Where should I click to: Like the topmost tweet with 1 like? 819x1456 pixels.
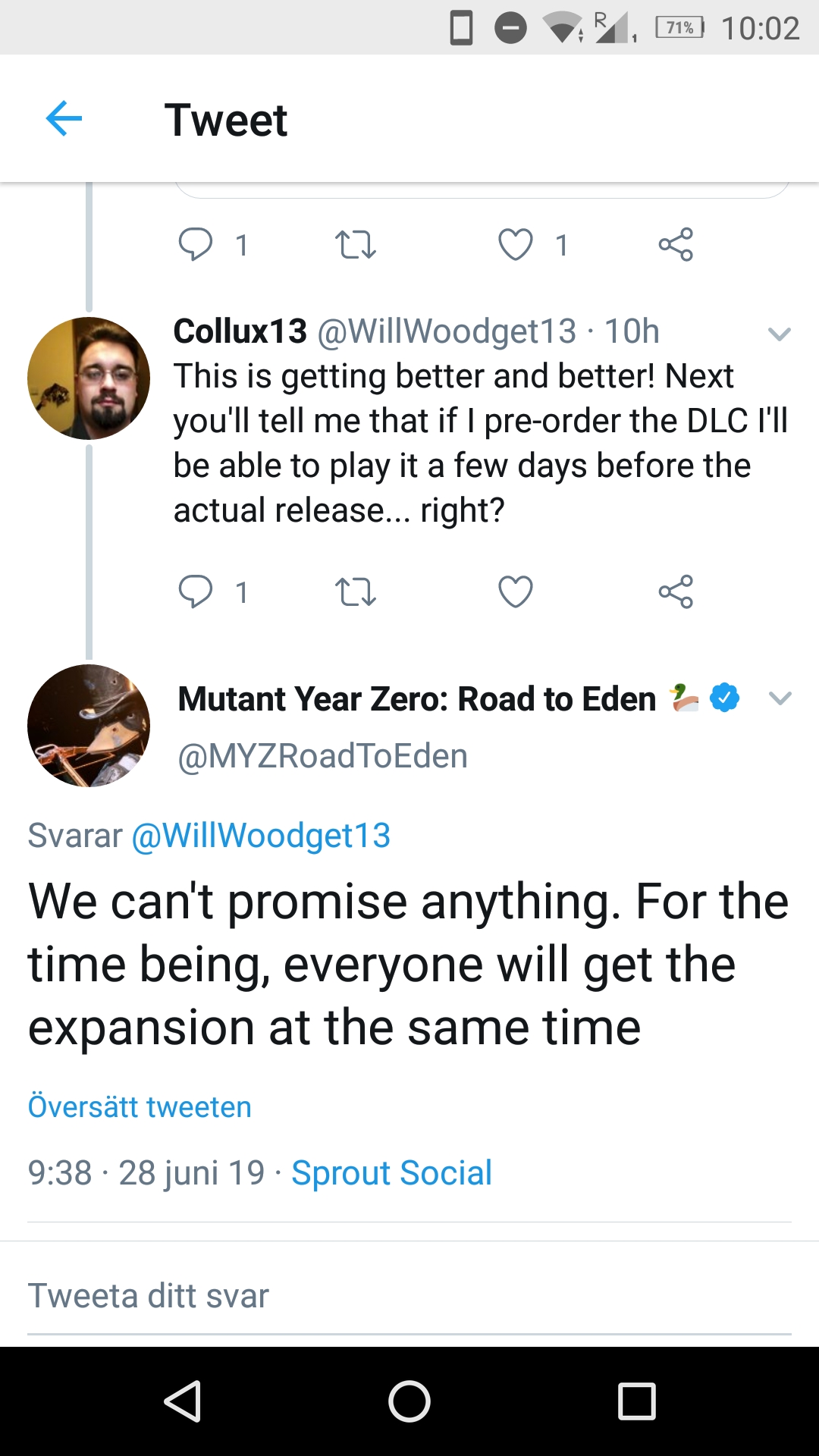(516, 245)
